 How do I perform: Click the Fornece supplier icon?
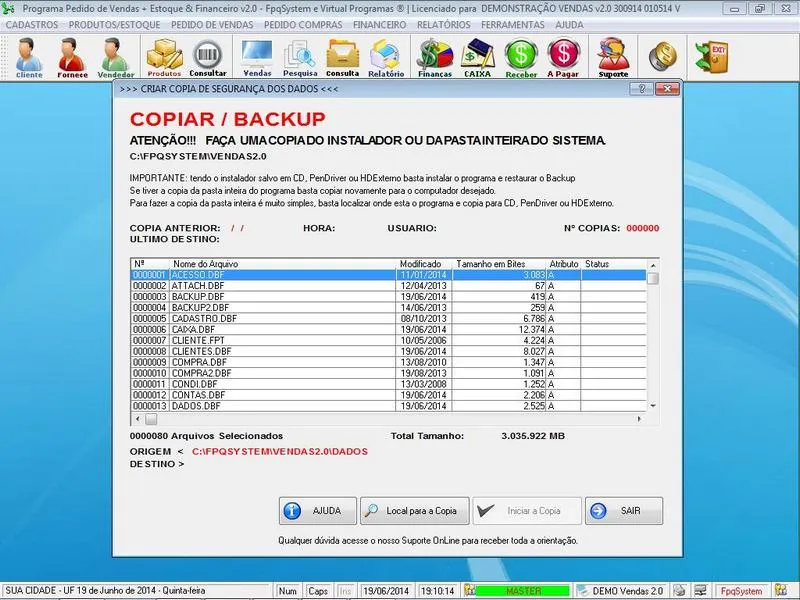72,57
